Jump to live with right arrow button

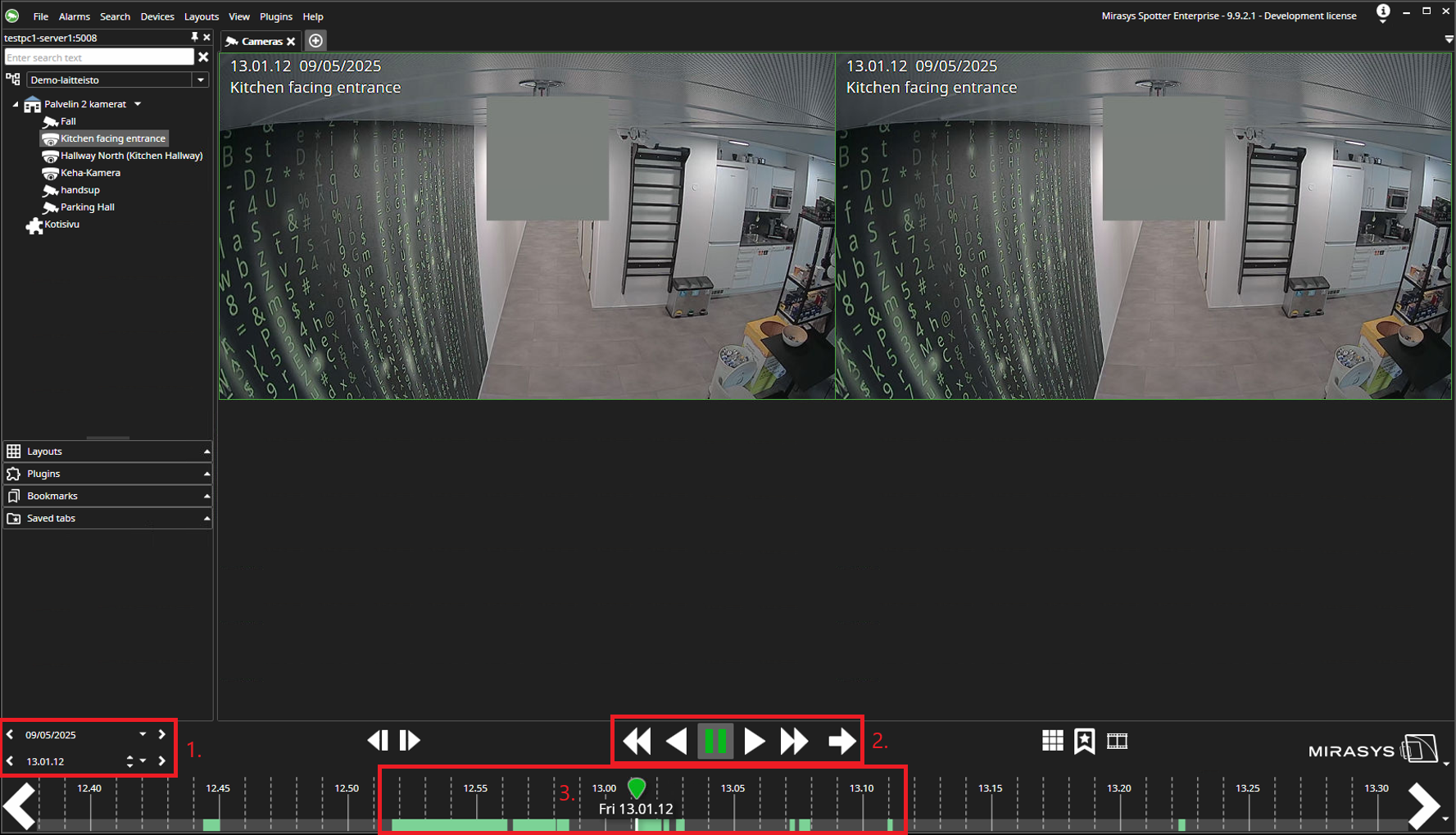click(x=841, y=741)
